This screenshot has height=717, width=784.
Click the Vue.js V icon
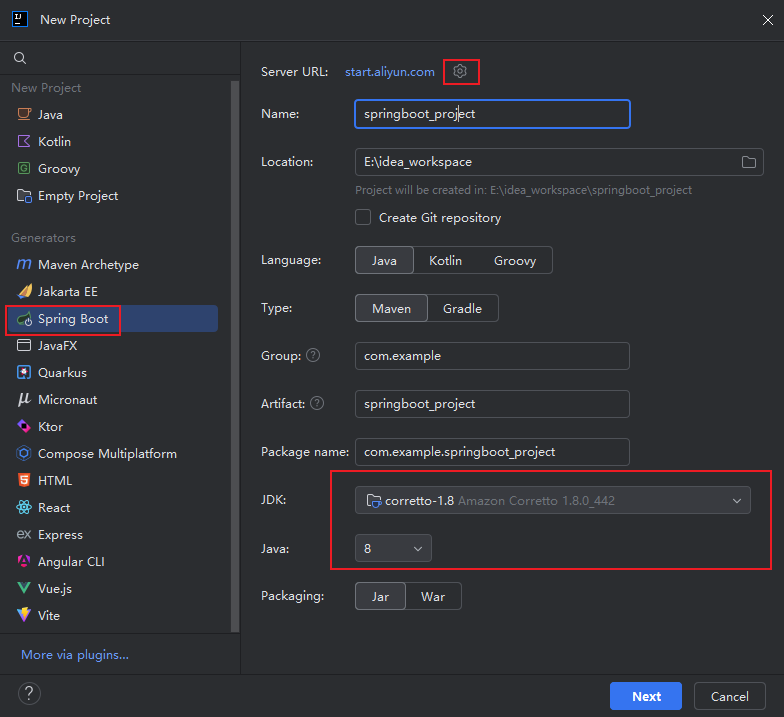[x=24, y=588]
